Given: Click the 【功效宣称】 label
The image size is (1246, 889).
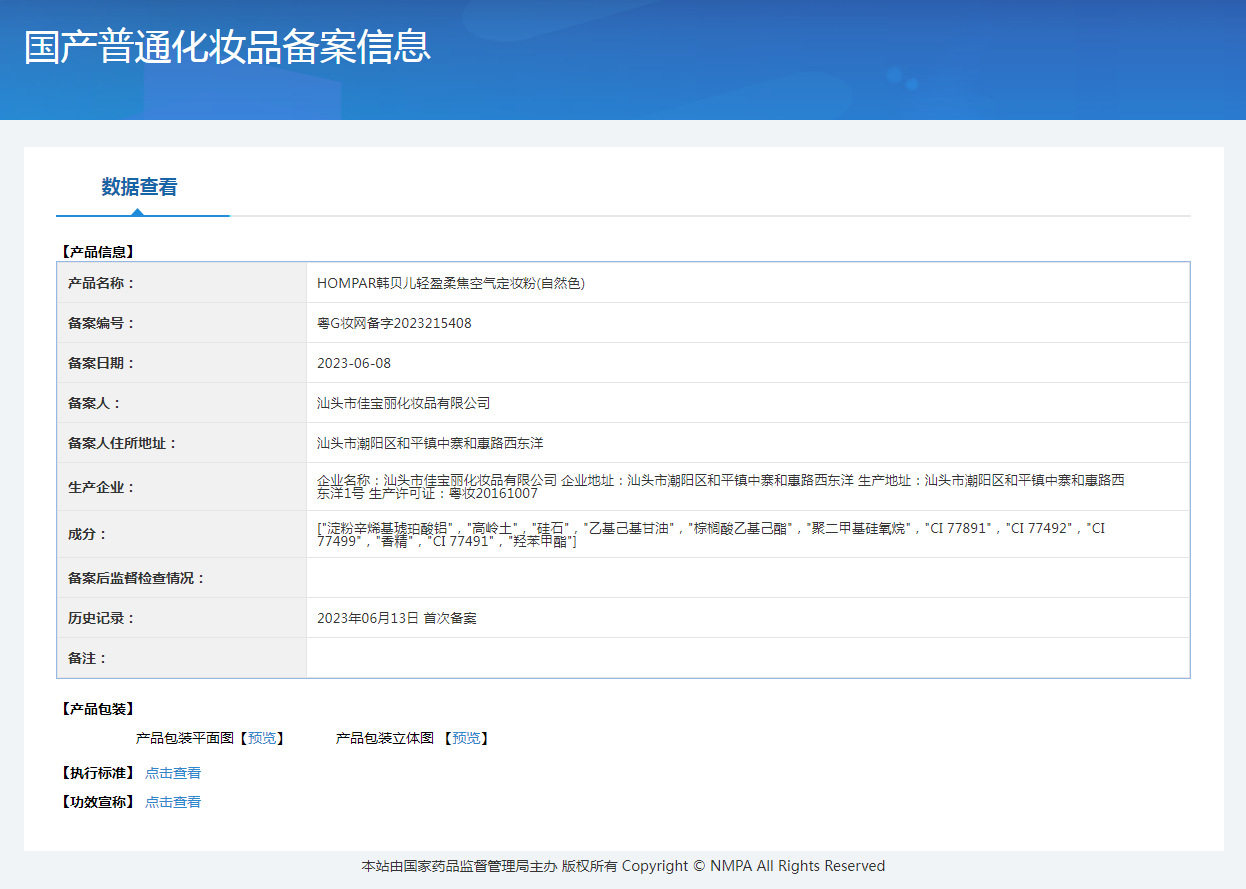Looking at the screenshot, I should [x=97, y=802].
